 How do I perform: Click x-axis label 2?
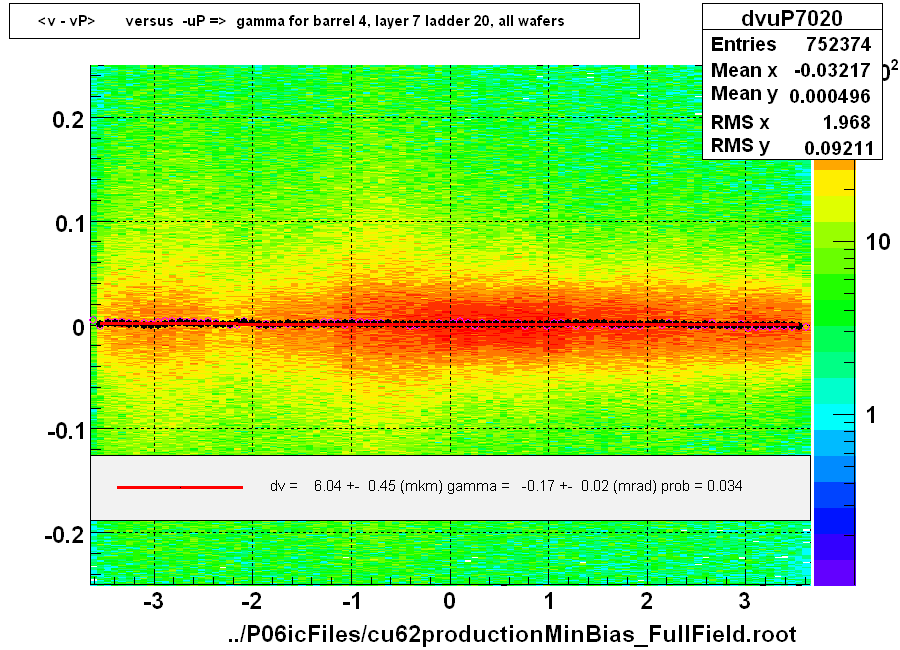pos(647,601)
